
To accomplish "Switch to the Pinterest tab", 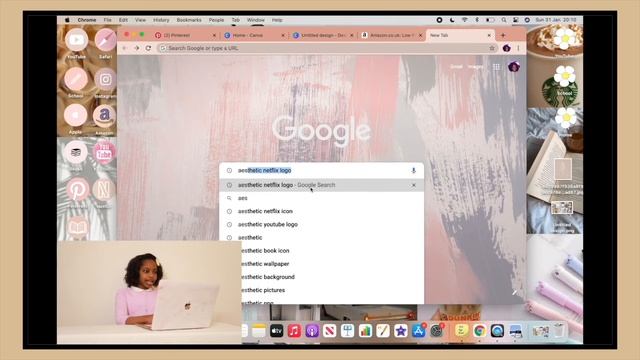I will (185, 36).
